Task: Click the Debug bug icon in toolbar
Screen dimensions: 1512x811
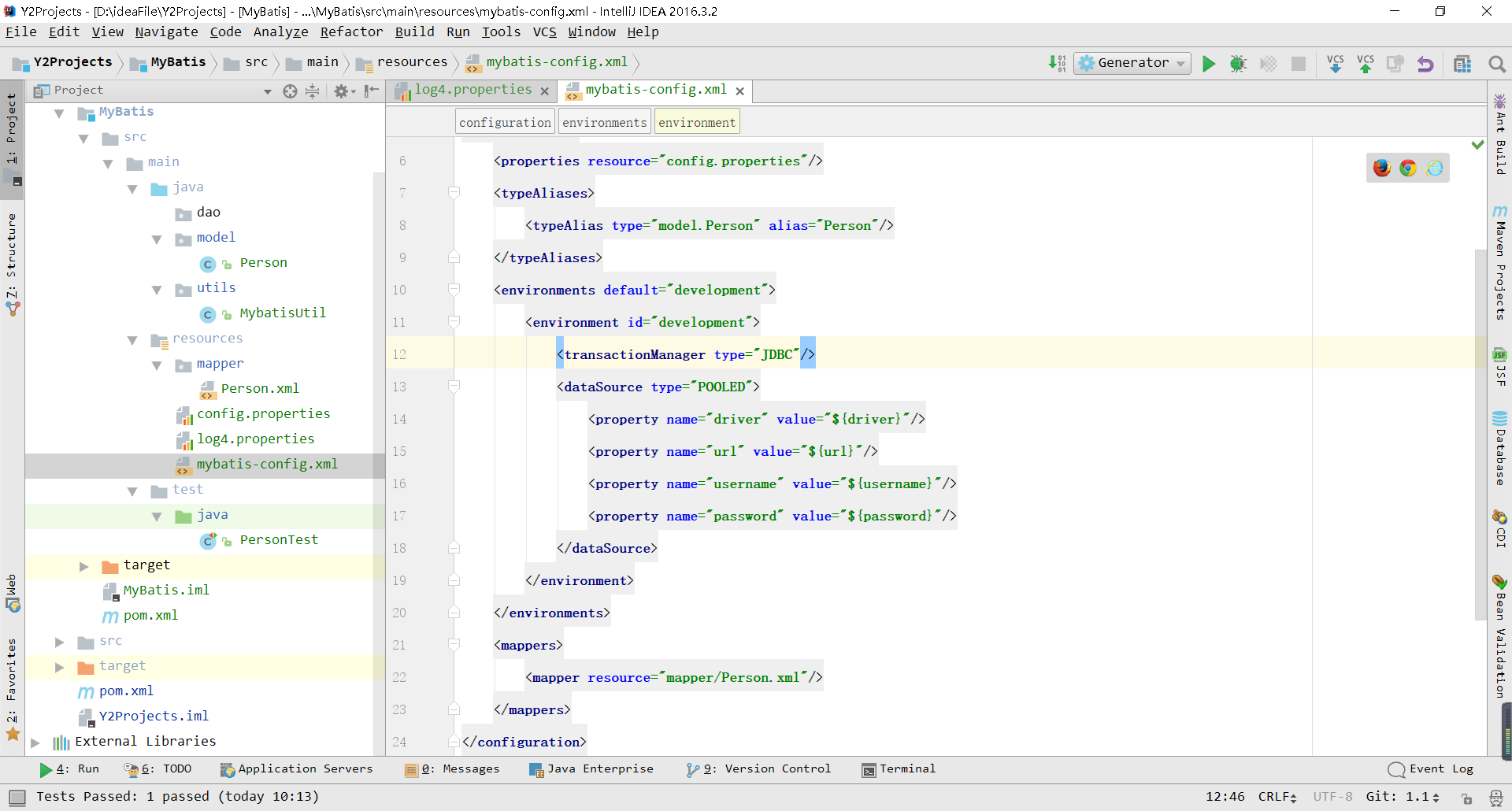Action: [1238, 64]
